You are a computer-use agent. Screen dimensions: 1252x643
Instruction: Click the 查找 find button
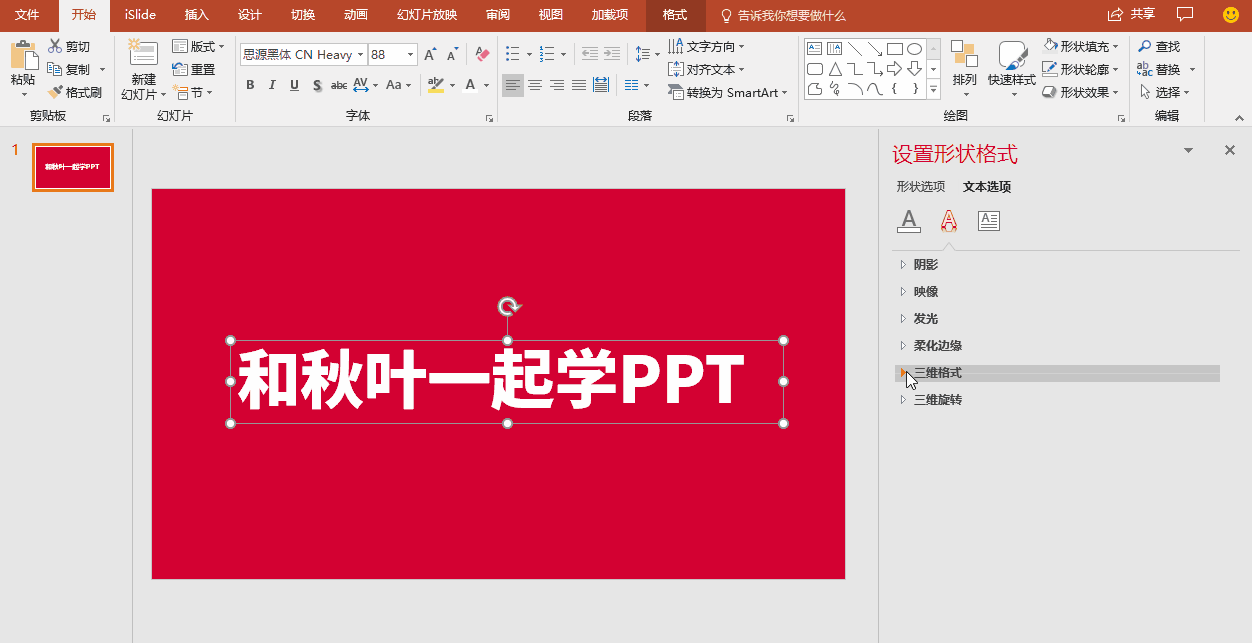point(1159,47)
